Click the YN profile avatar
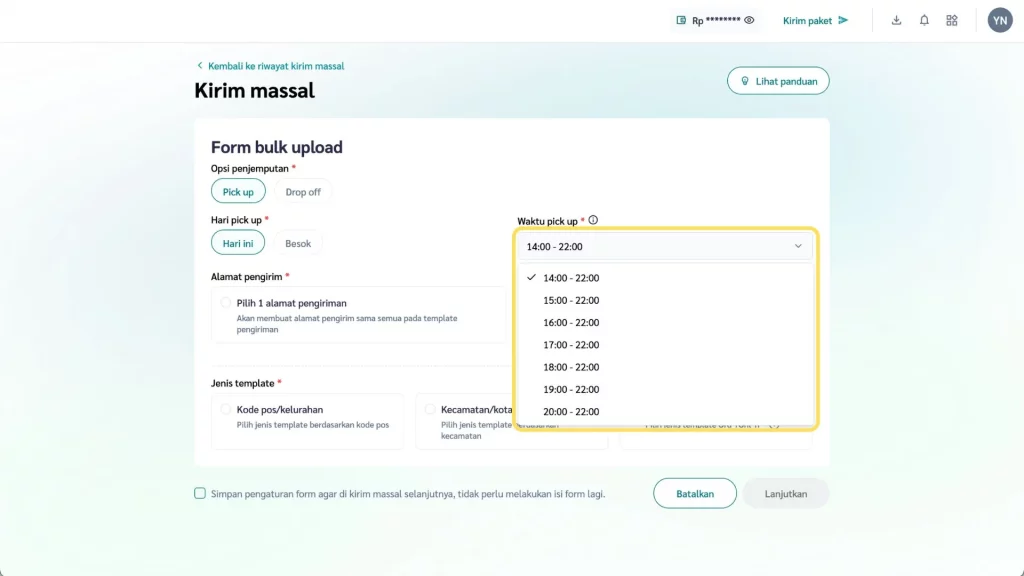 (x=1000, y=20)
